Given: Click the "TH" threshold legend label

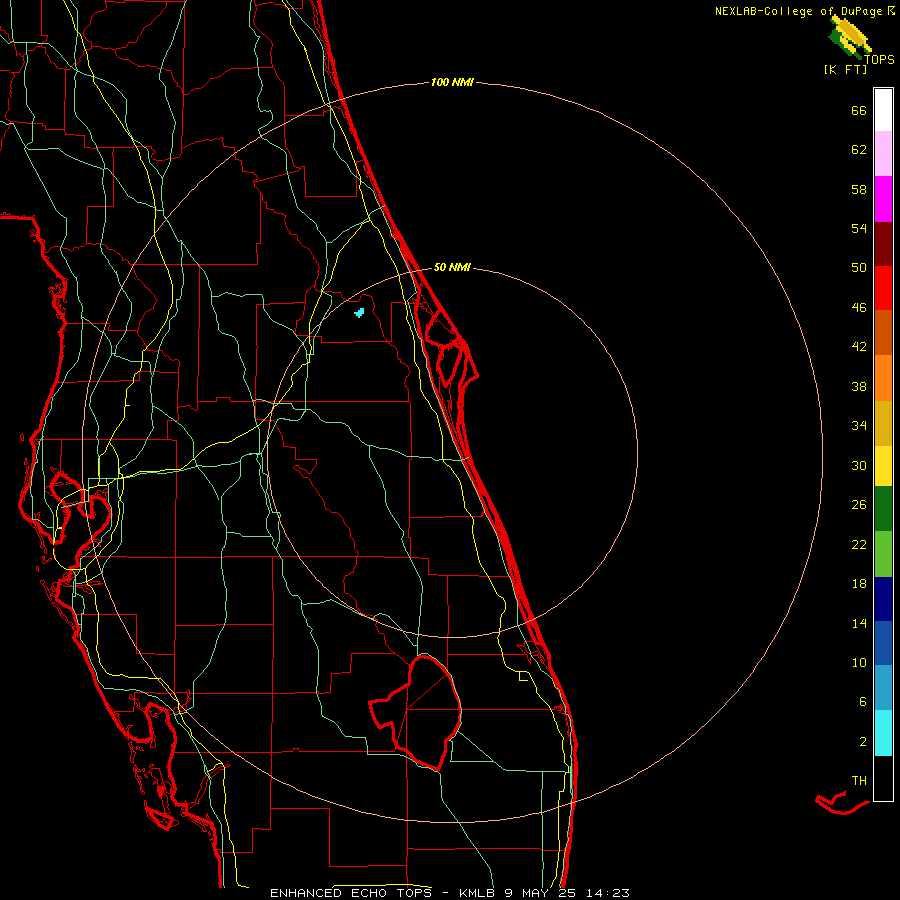Looking at the screenshot, I should click(x=859, y=781).
